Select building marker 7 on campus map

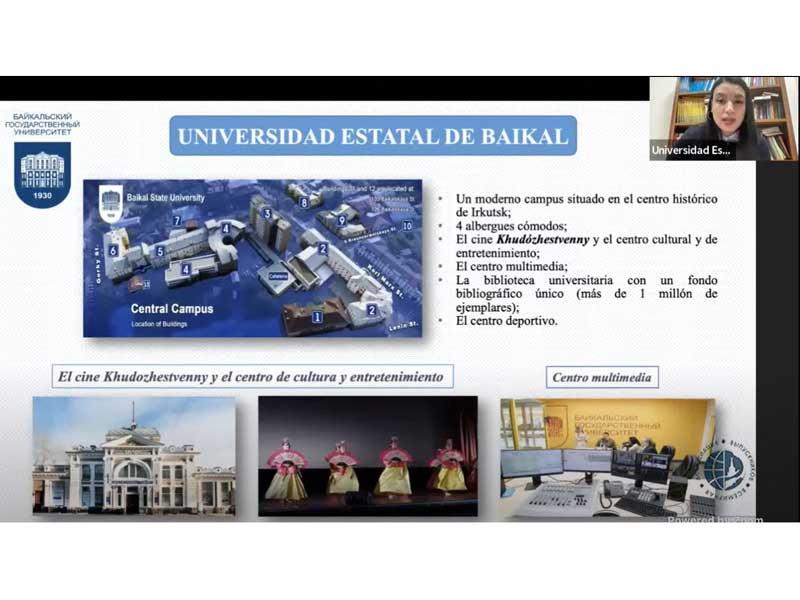click(x=178, y=220)
